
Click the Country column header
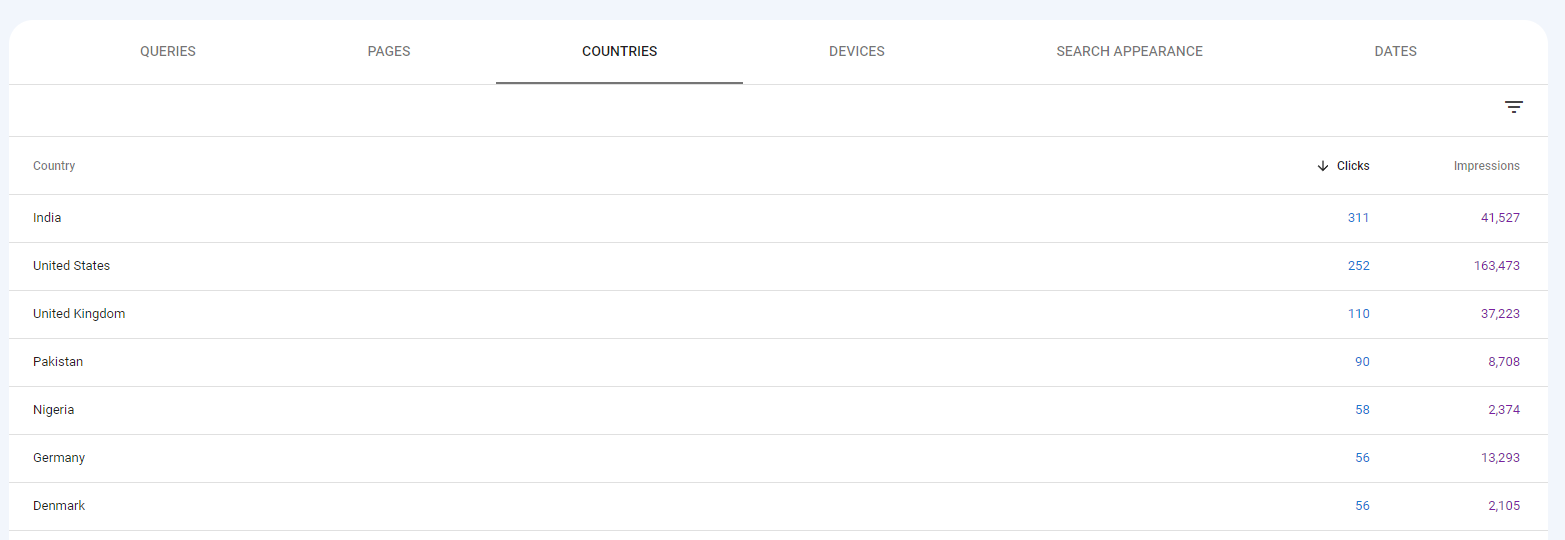pyautogui.click(x=54, y=166)
